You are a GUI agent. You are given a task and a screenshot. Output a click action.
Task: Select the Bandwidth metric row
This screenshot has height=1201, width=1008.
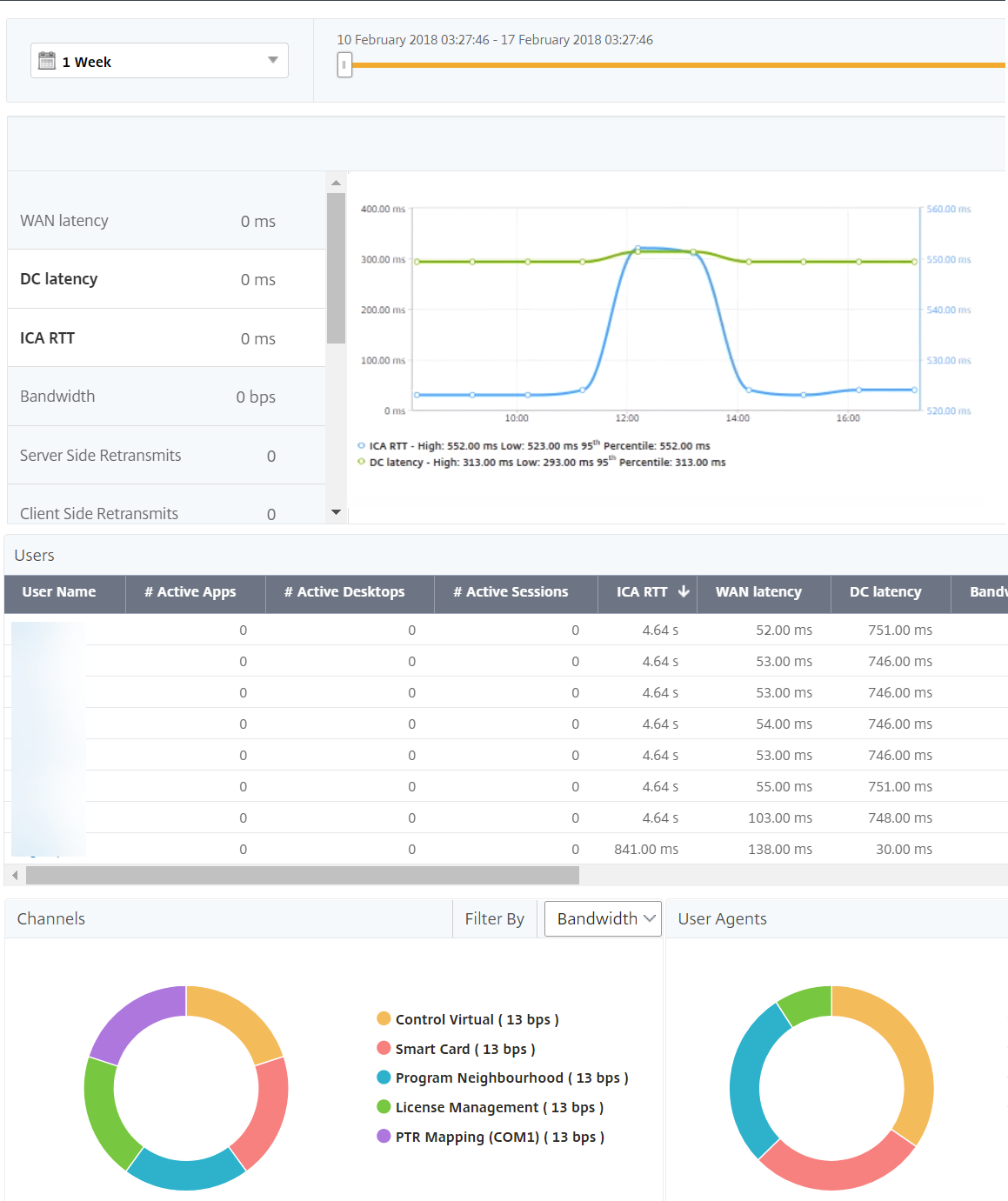point(166,397)
